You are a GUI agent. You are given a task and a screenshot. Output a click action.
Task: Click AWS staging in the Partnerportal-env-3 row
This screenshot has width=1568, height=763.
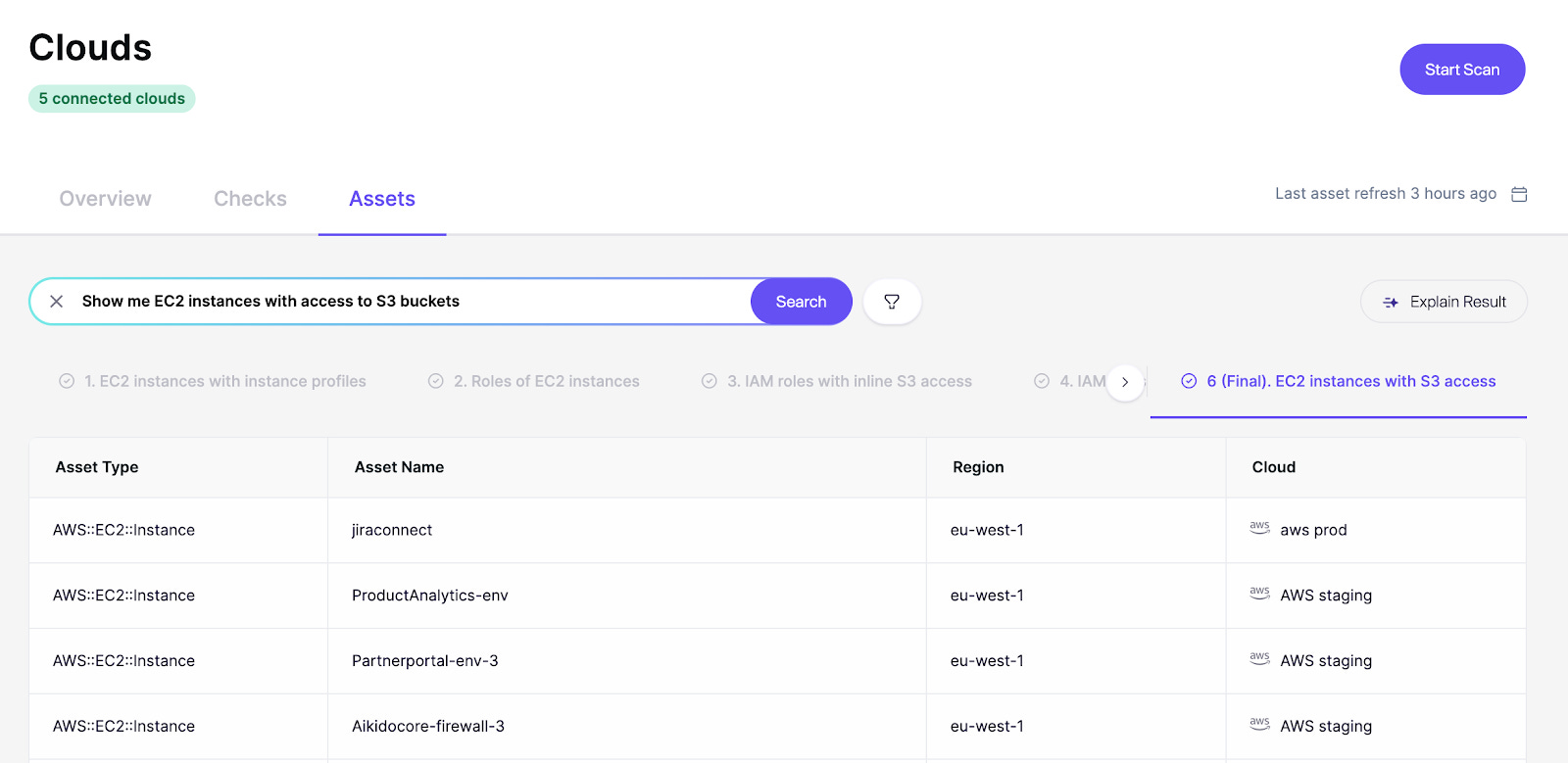(x=1326, y=661)
